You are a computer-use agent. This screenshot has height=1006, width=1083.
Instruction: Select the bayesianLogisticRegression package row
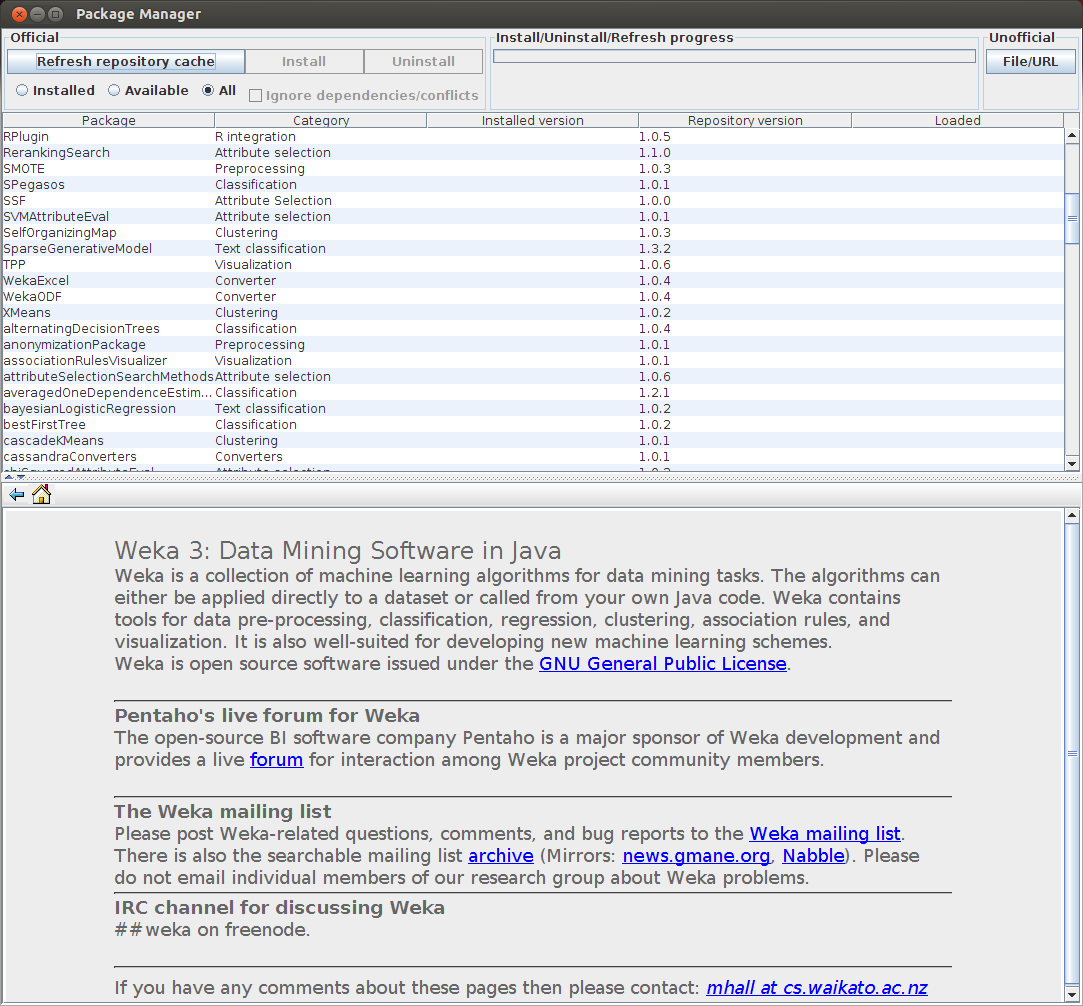533,409
